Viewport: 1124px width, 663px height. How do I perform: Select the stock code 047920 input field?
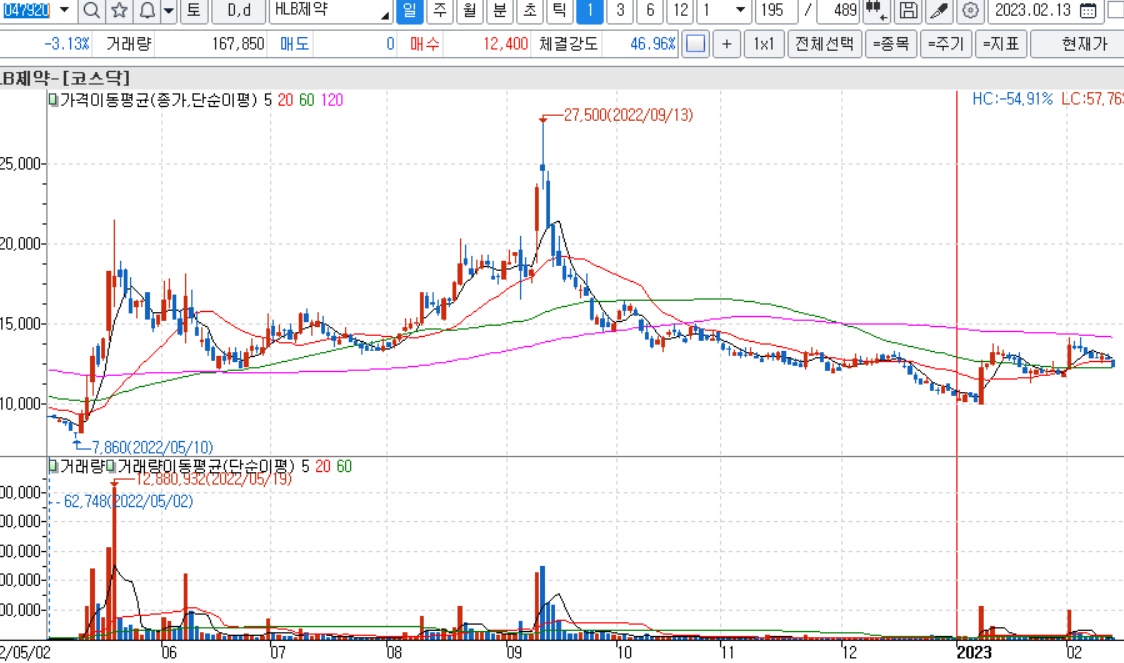pyautogui.click(x=27, y=11)
